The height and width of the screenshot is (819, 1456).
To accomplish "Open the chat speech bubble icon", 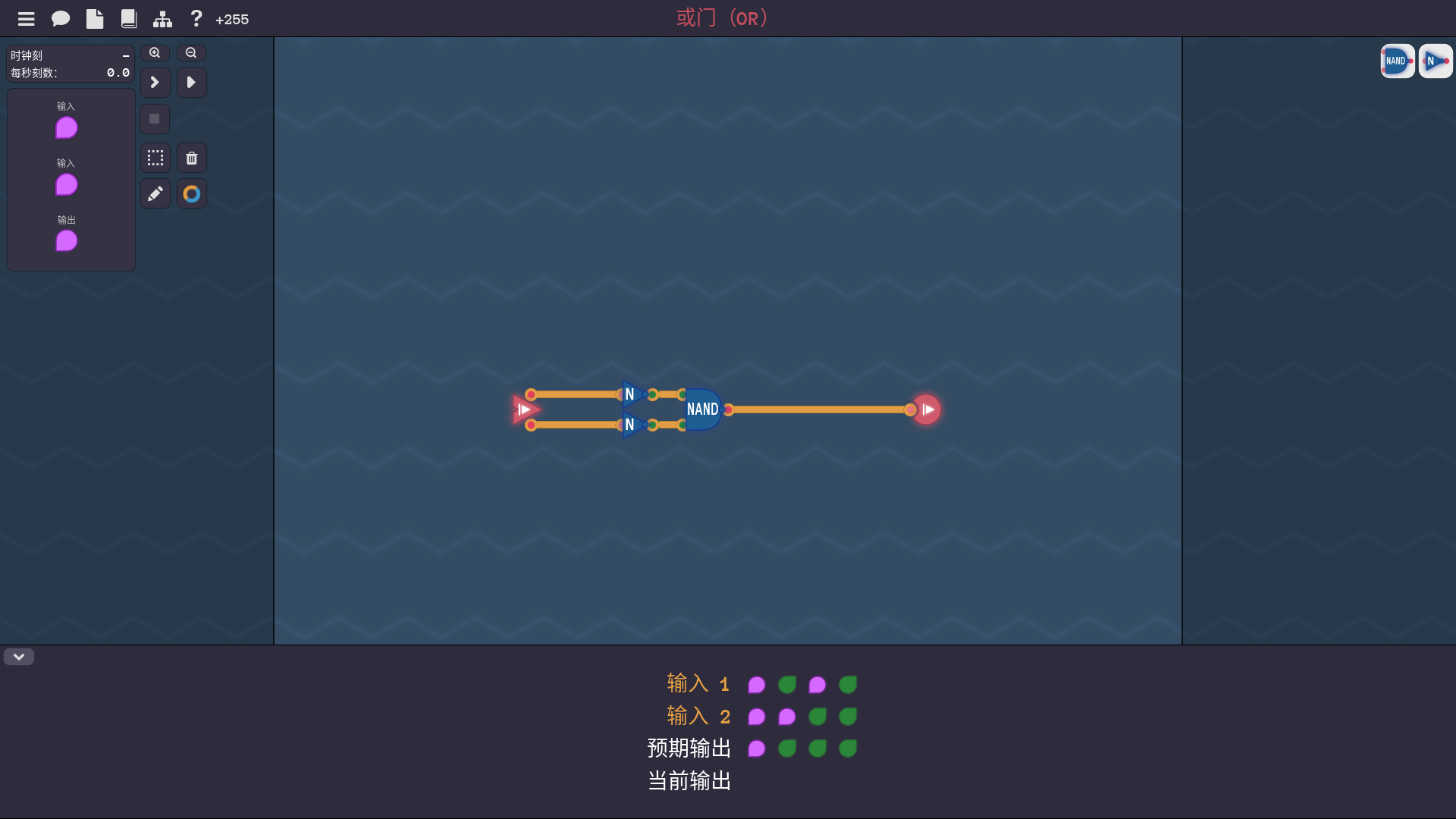I will pos(61,19).
